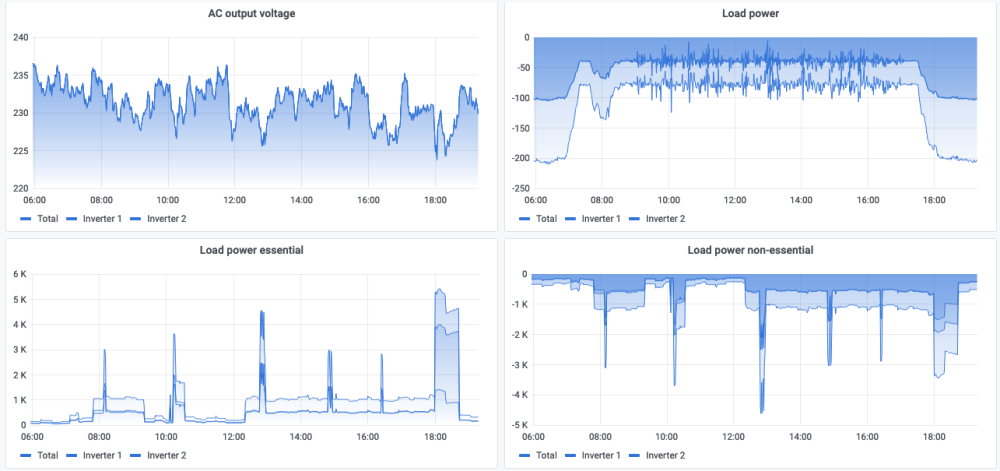
Task: Isolate Inverter 1 label in AC output voltage legend
Action: tap(103, 218)
